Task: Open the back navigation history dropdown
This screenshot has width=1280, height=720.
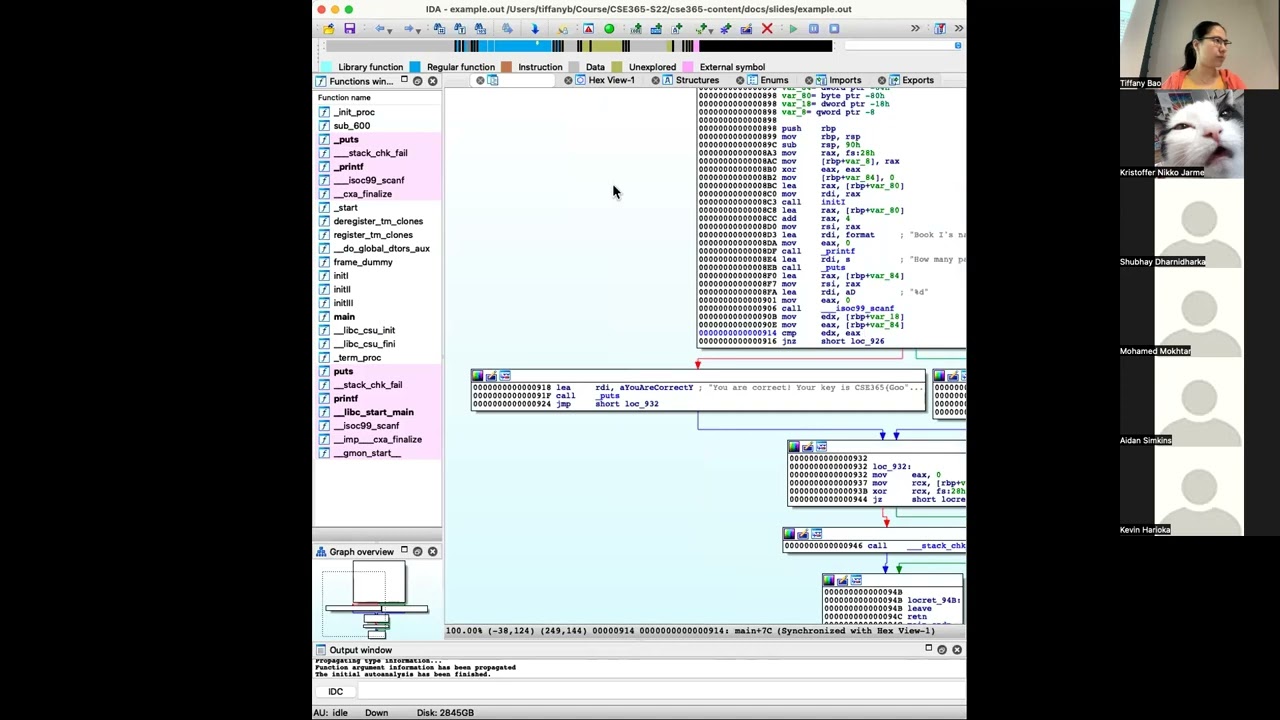Action: pos(391,29)
